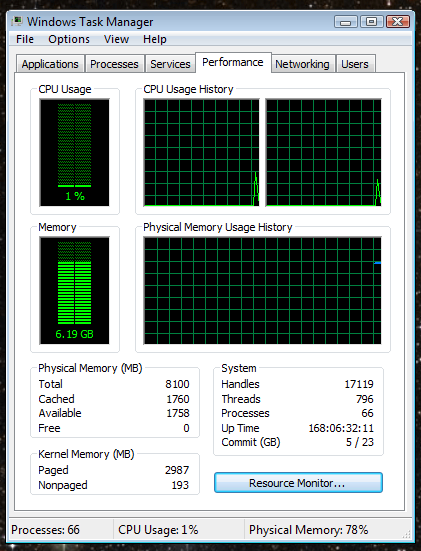Viewport: 421px width, 551px height.
Task: Click the Task Manager title bar icon
Action: (x=17, y=22)
